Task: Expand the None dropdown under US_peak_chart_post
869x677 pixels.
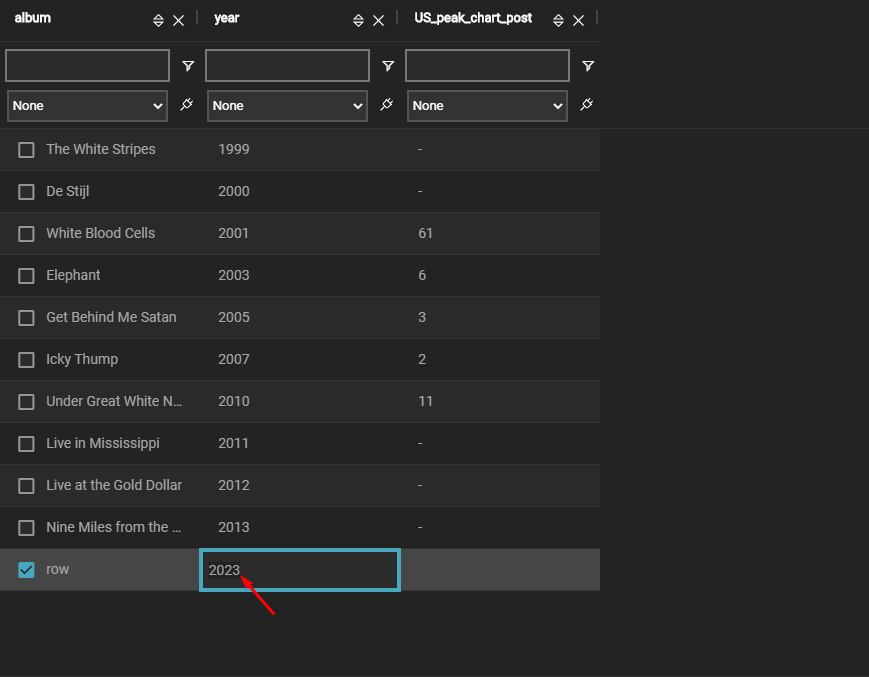Action: pos(487,106)
